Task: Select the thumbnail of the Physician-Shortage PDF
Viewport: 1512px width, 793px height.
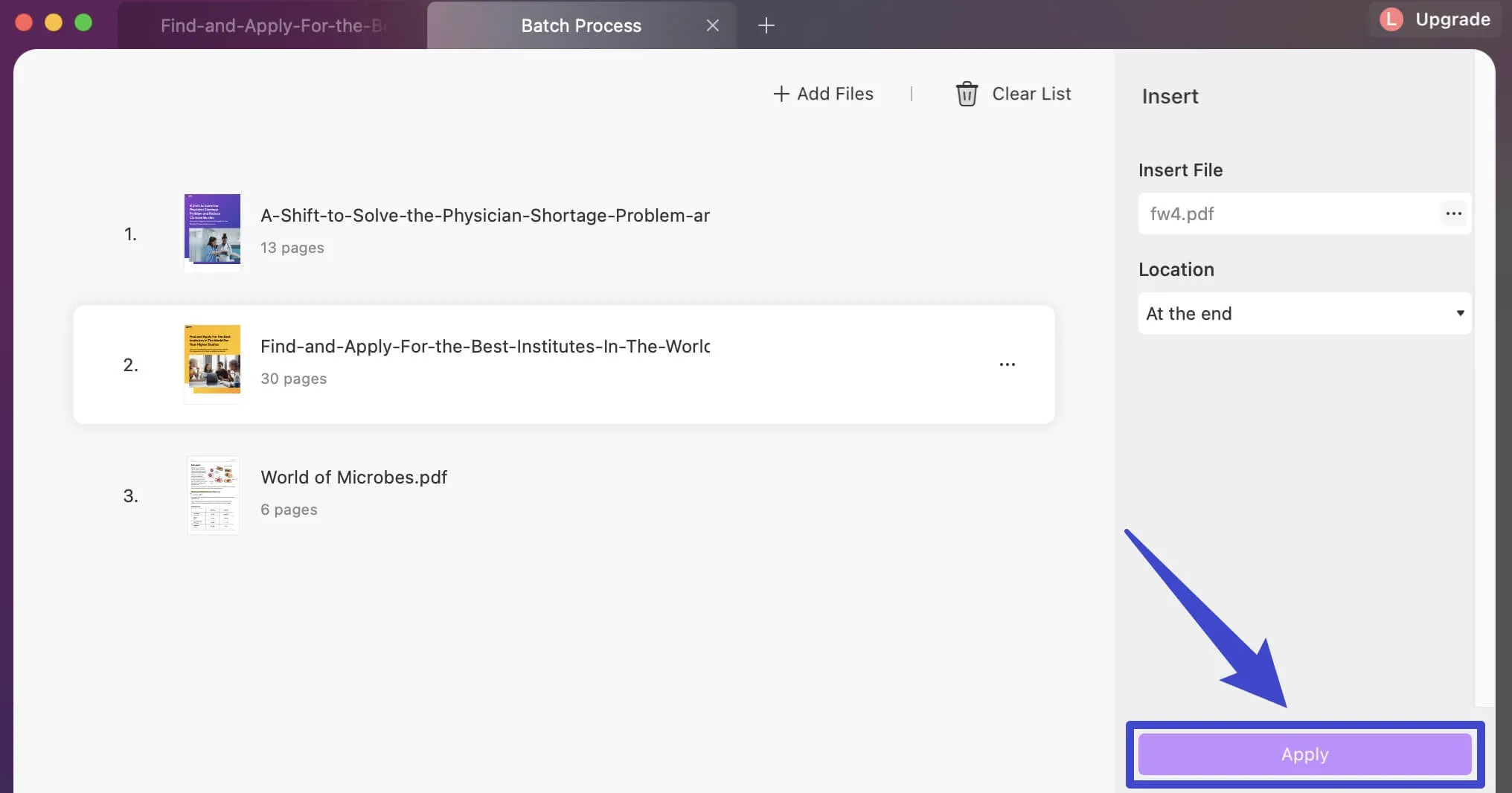Action: (x=212, y=231)
